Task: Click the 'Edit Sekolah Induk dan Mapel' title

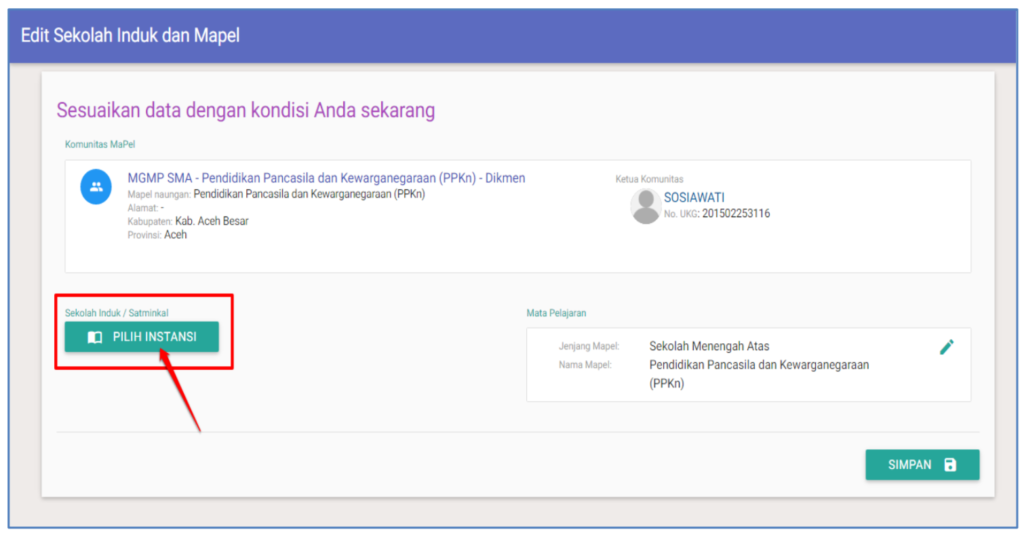Action: tap(130, 35)
